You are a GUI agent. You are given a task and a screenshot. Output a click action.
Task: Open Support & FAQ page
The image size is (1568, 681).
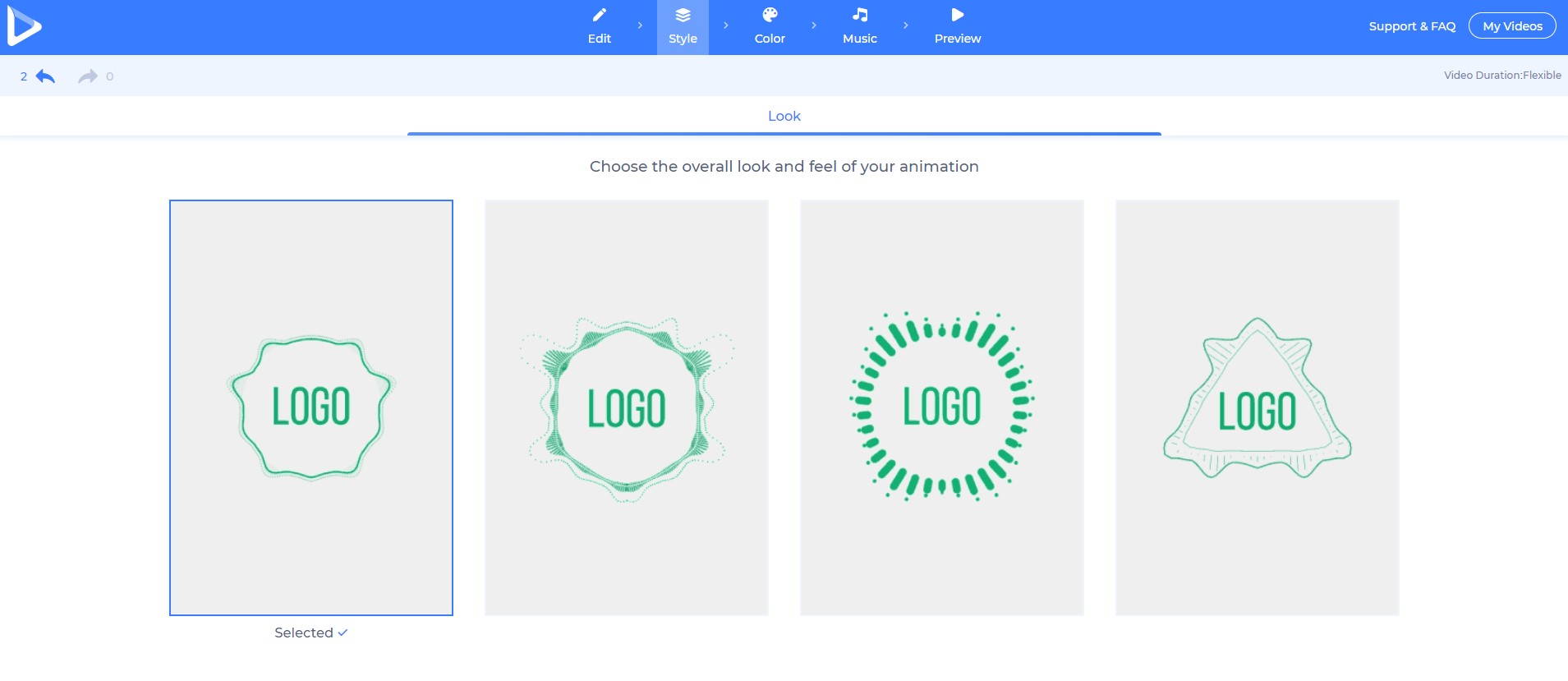(1412, 26)
